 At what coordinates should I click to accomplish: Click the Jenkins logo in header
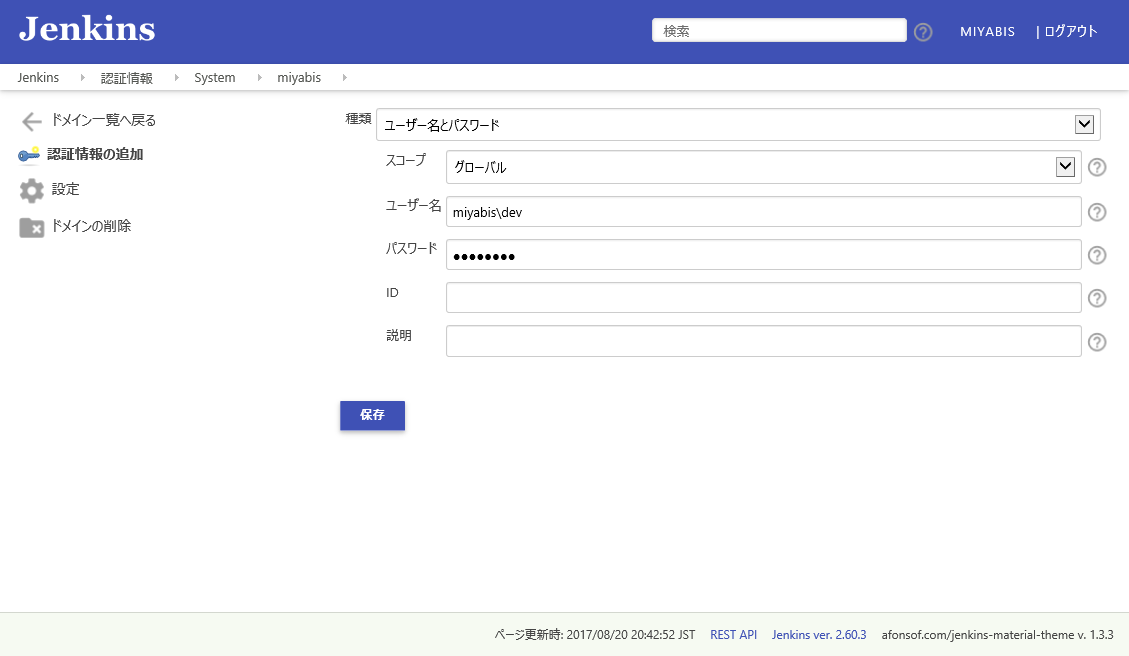click(x=87, y=30)
